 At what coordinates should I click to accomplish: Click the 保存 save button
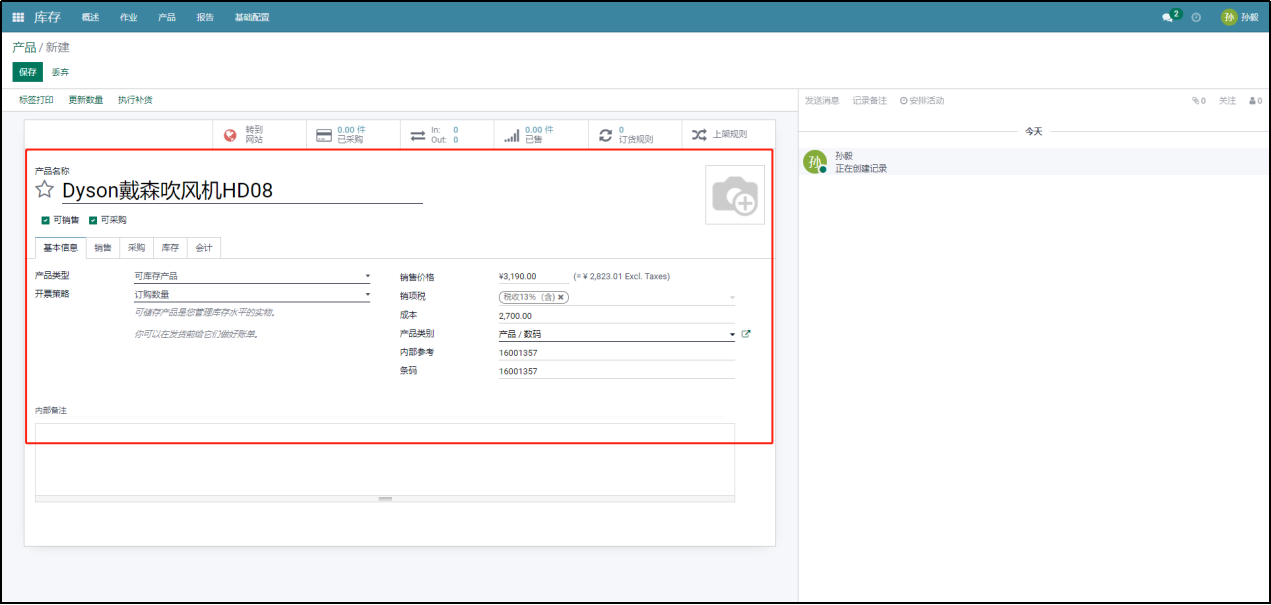[27, 72]
